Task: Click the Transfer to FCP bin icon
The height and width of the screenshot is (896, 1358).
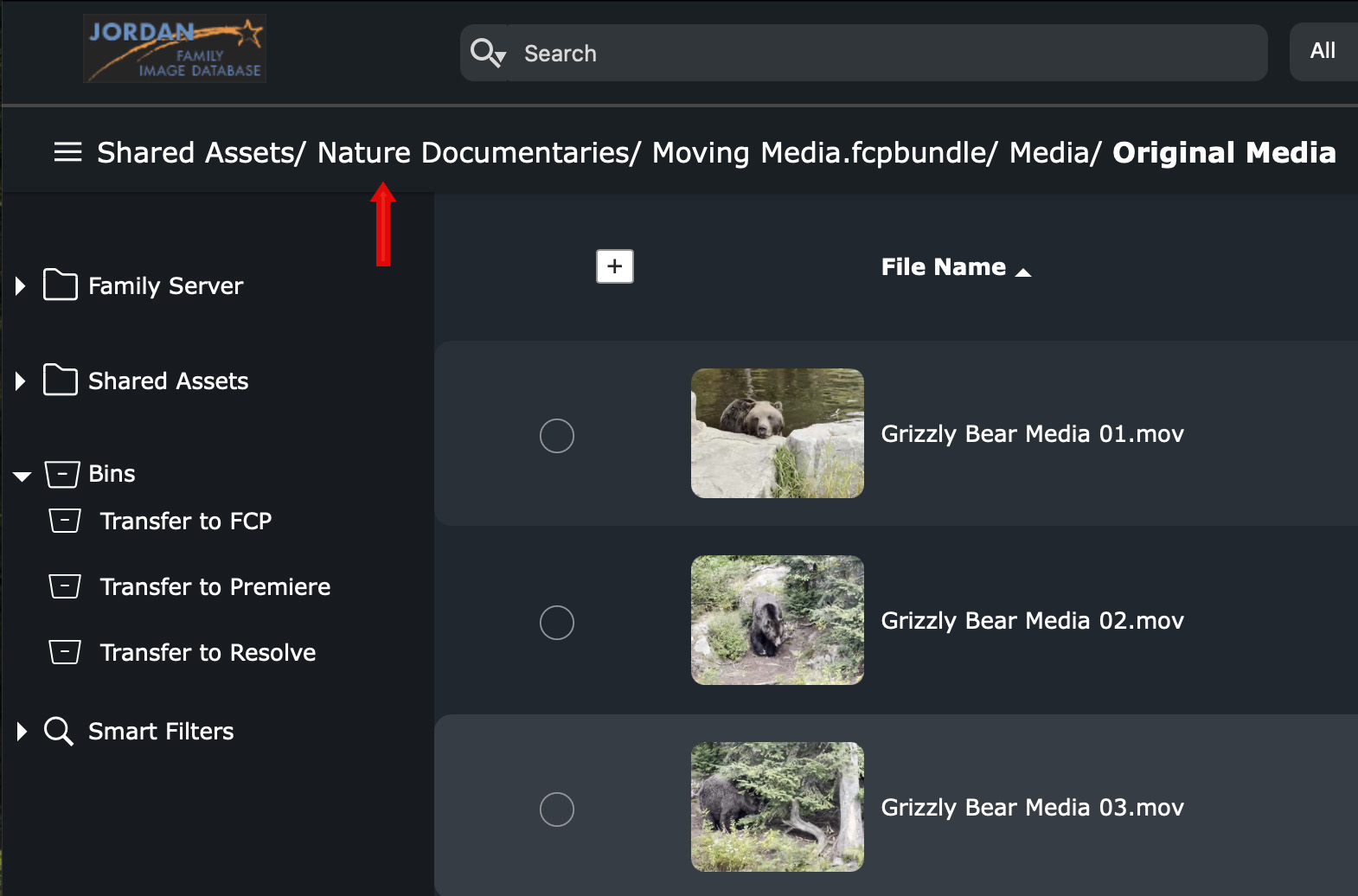Action: (65, 521)
